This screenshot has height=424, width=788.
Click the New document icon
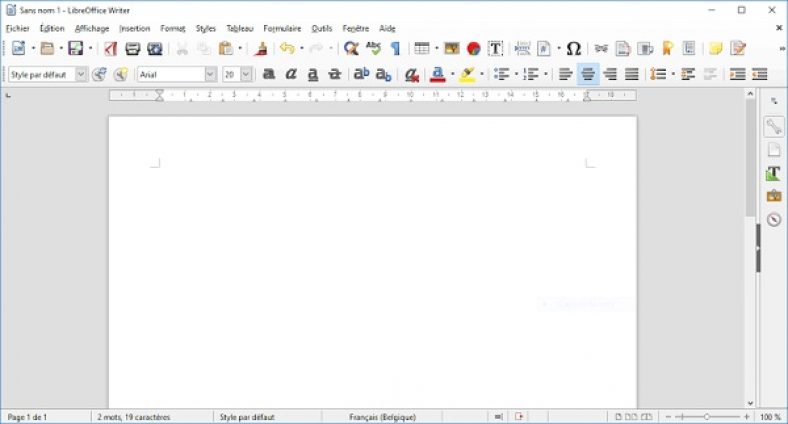tap(19, 48)
